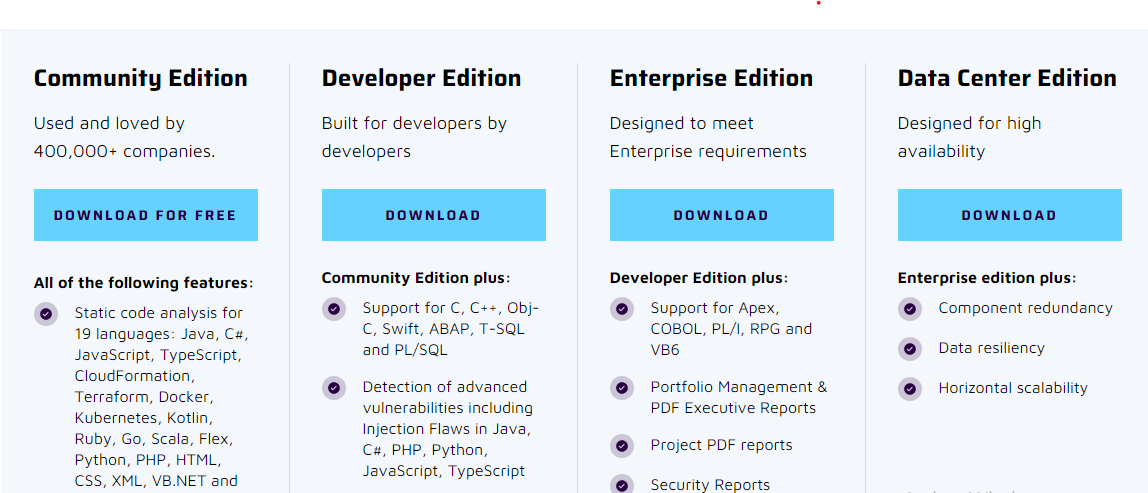The image size is (1148, 493).
Task: Click 'Developer Edition plus' label
Action: (699, 278)
